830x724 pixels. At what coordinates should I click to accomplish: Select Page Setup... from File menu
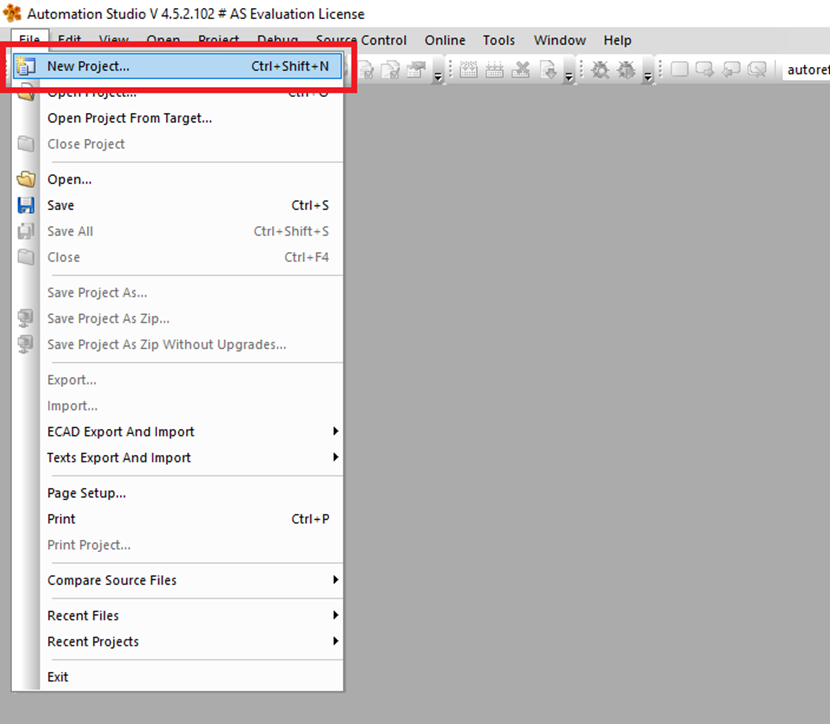87,493
